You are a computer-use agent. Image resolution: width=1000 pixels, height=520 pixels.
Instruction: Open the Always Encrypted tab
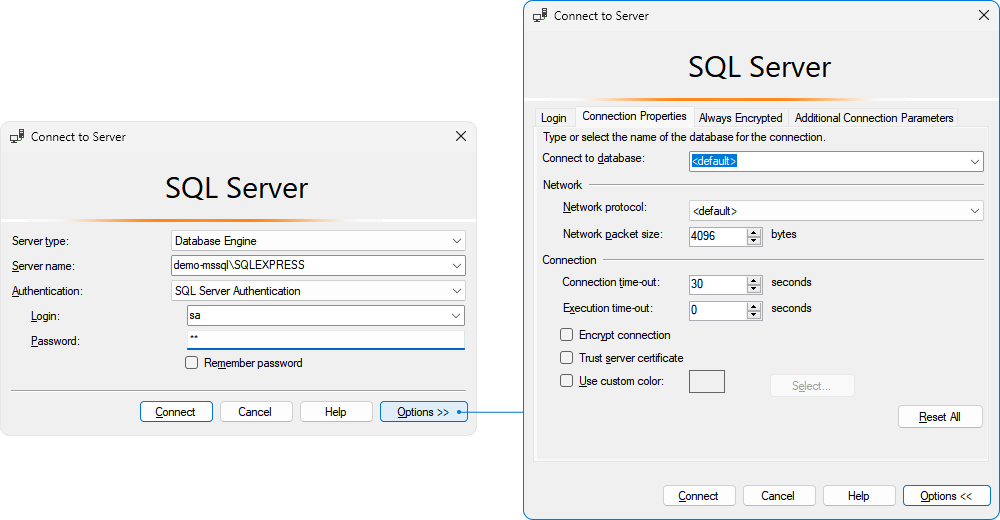(740, 118)
